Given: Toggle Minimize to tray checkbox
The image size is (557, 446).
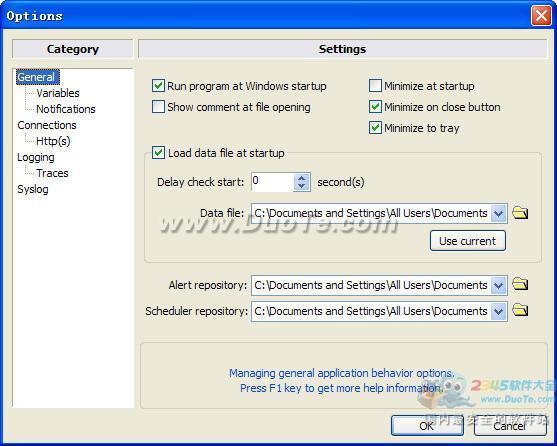Looking at the screenshot, I should point(375,128).
